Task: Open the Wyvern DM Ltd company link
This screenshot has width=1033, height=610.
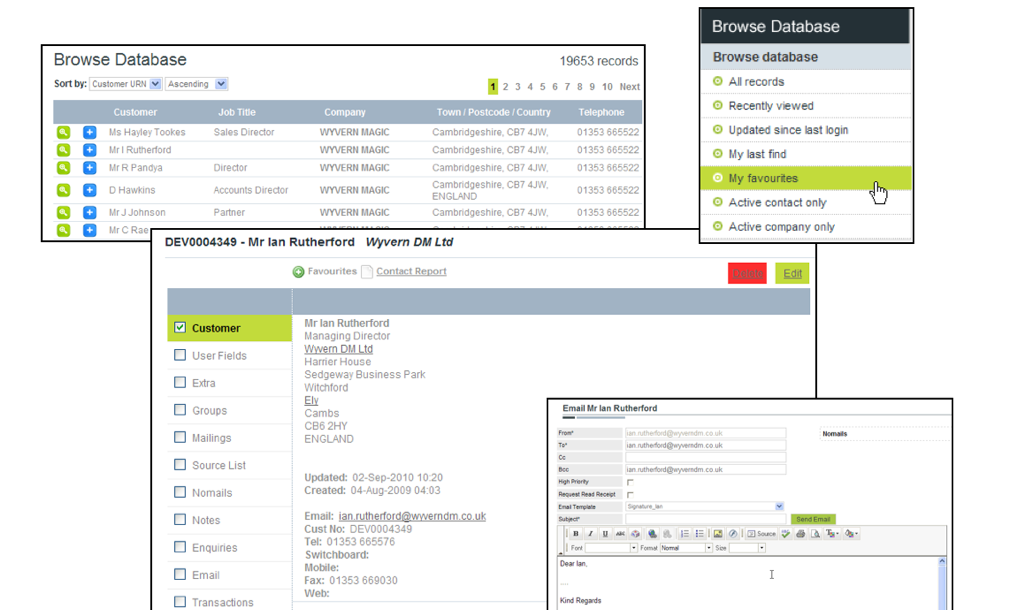Action: 339,349
